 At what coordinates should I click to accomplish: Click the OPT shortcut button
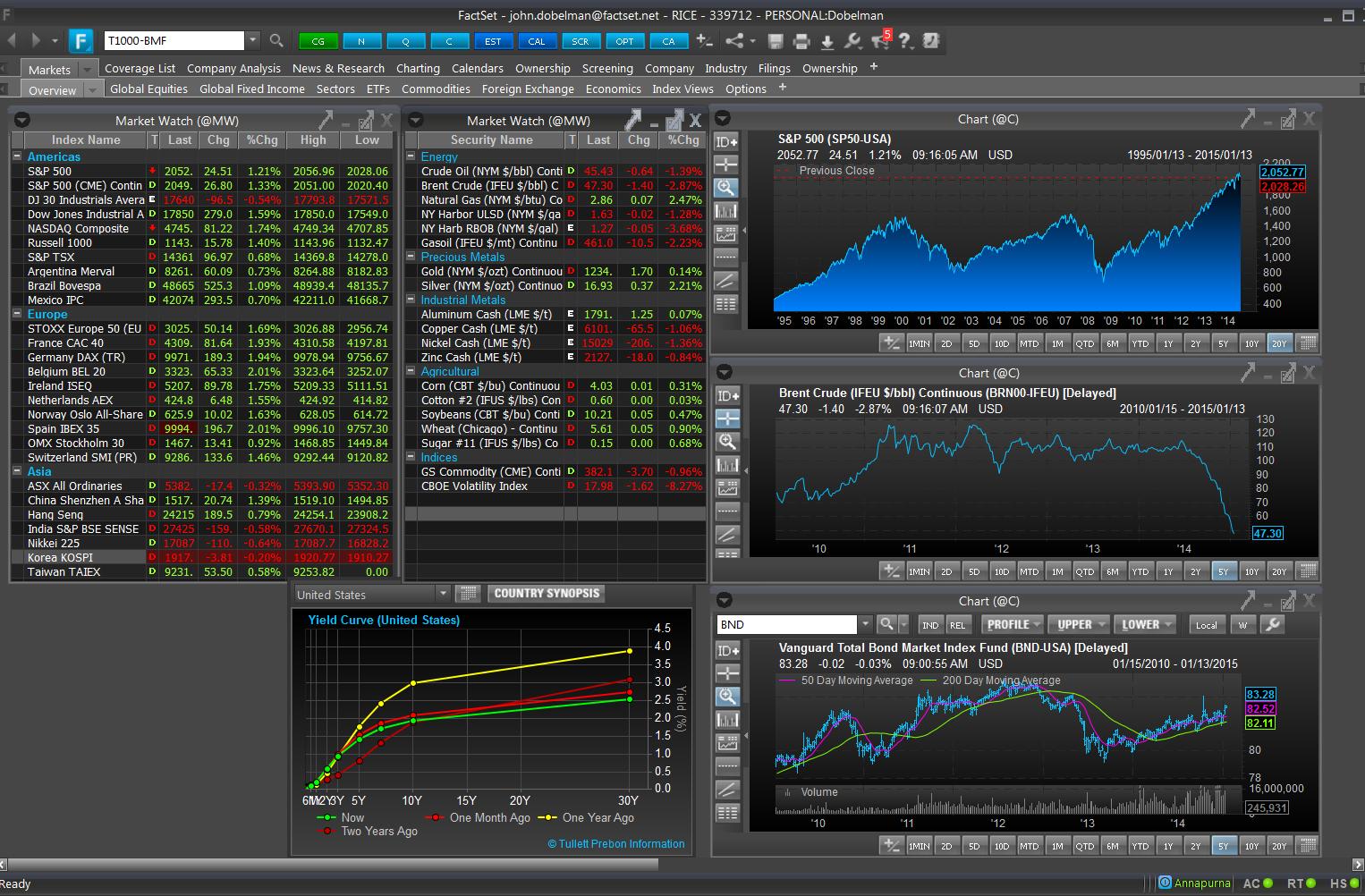pyautogui.click(x=624, y=41)
